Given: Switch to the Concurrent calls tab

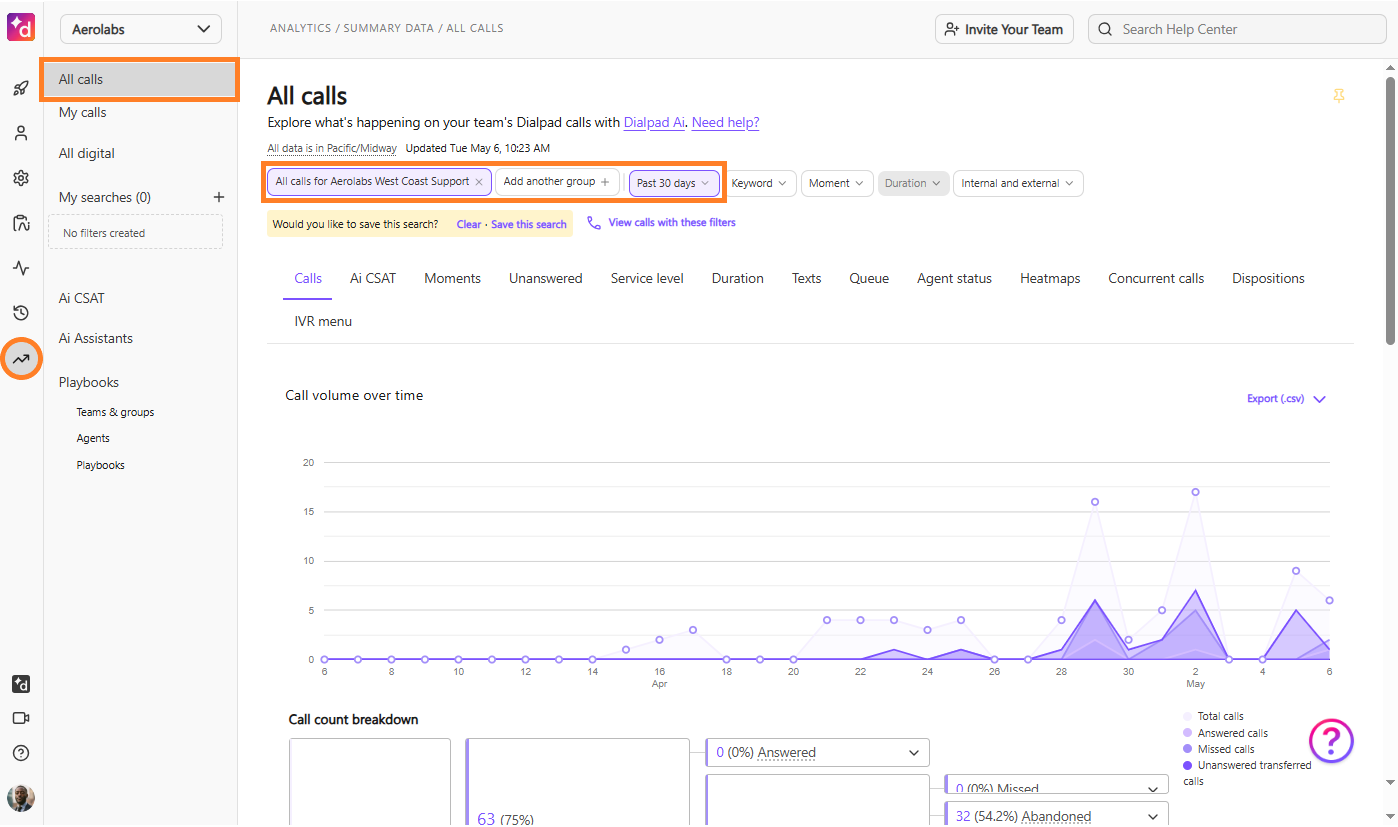Looking at the screenshot, I should (1156, 278).
